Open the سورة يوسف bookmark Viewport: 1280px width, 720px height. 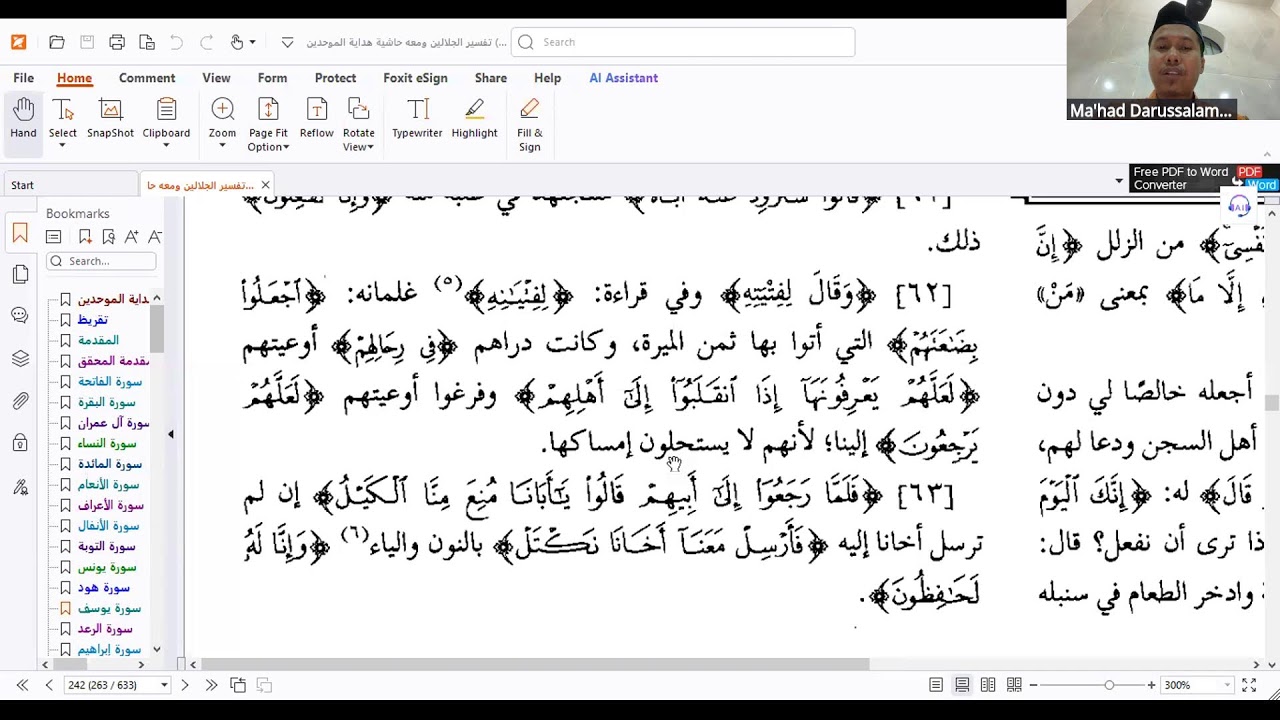tap(109, 608)
